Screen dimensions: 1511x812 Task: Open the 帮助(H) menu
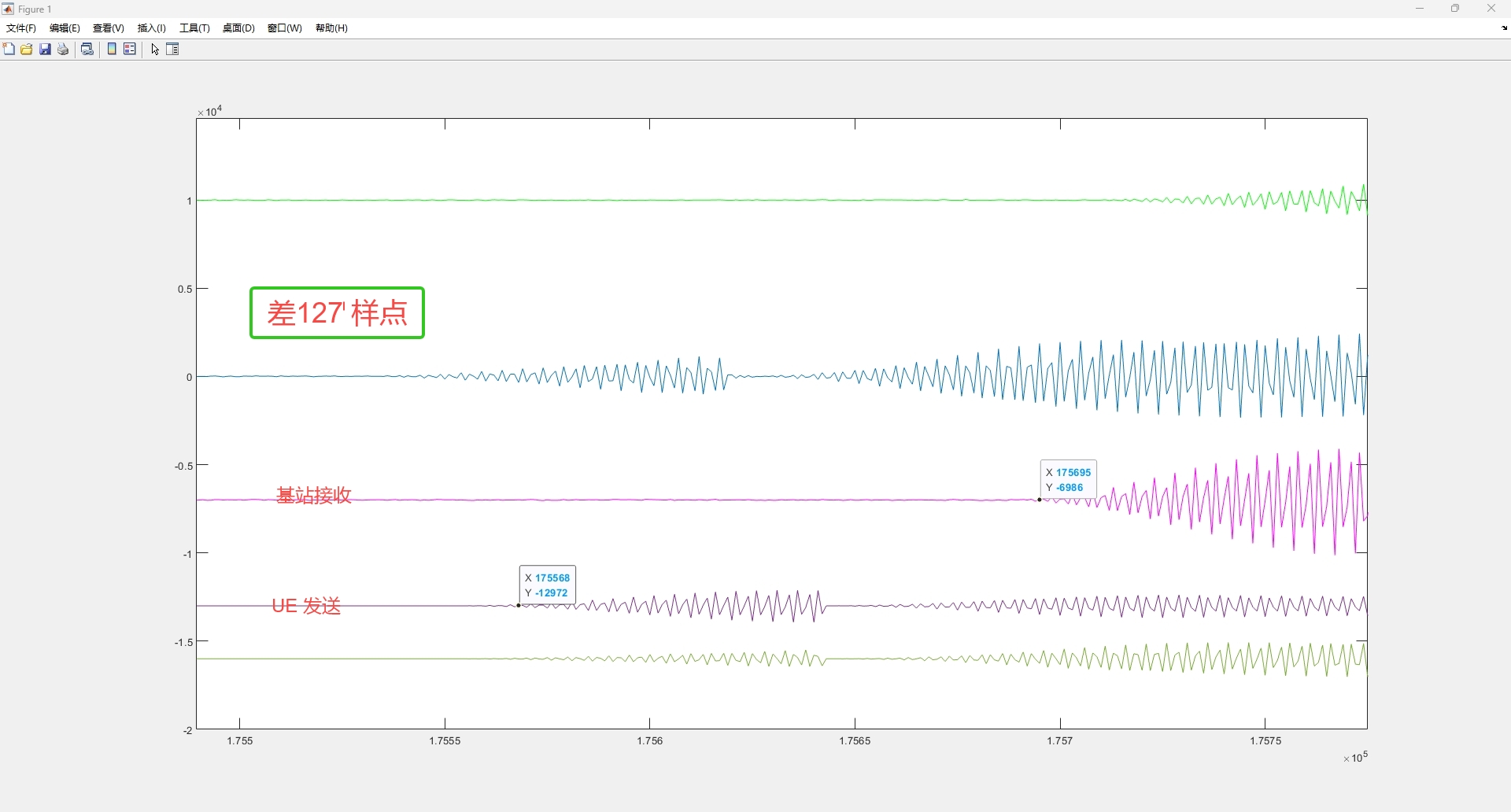pyautogui.click(x=331, y=28)
